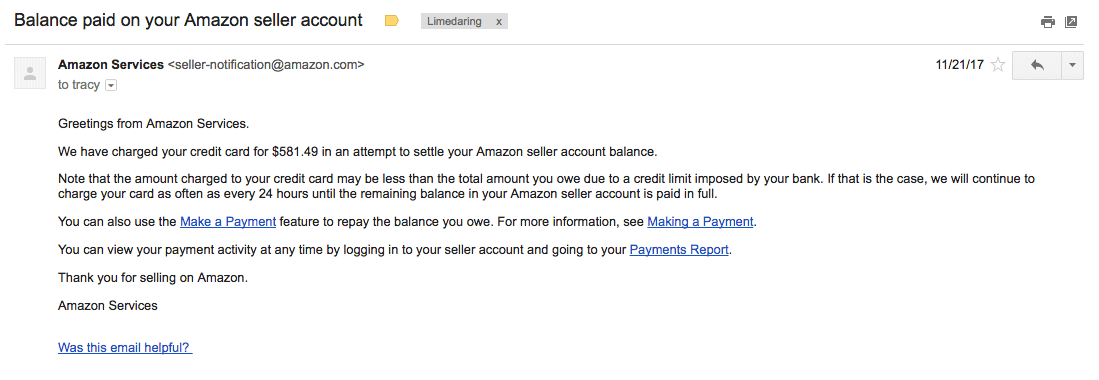
Task: Click the seller-notification@amazon.com address
Action: click(x=266, y=65)
